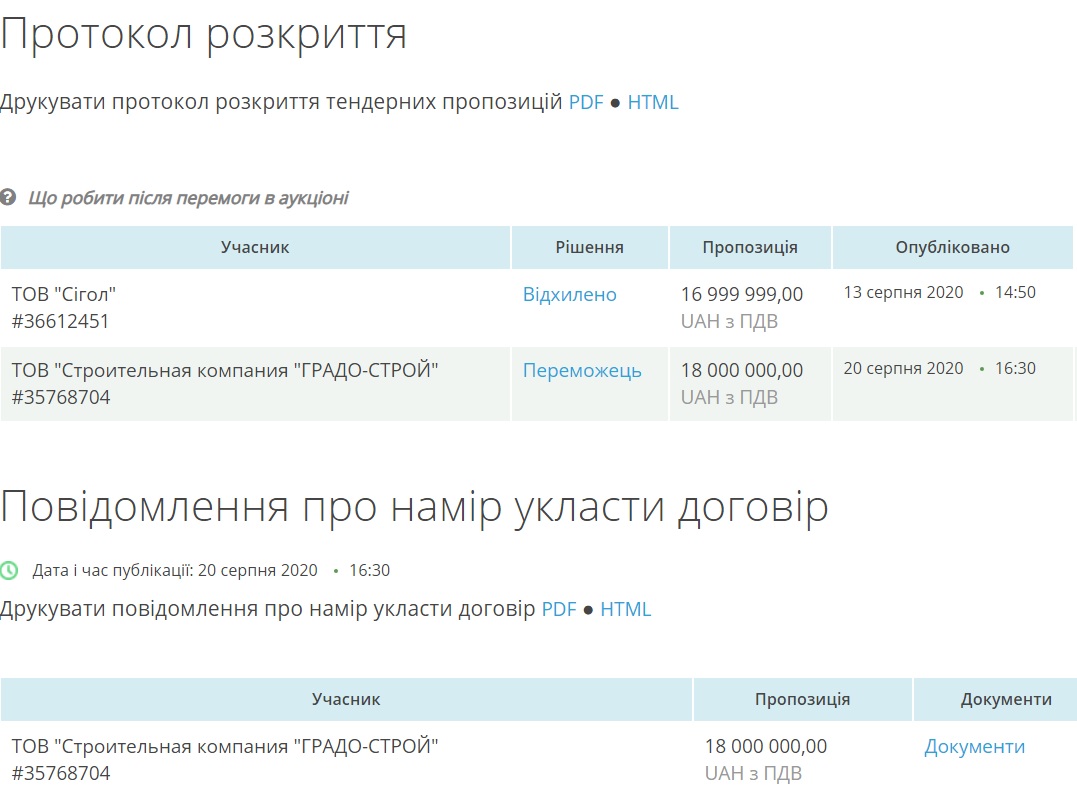Select 20 серпня 2020 in the Опубліковано column
Screen dimensions: 1077x793
click(903, 369)
